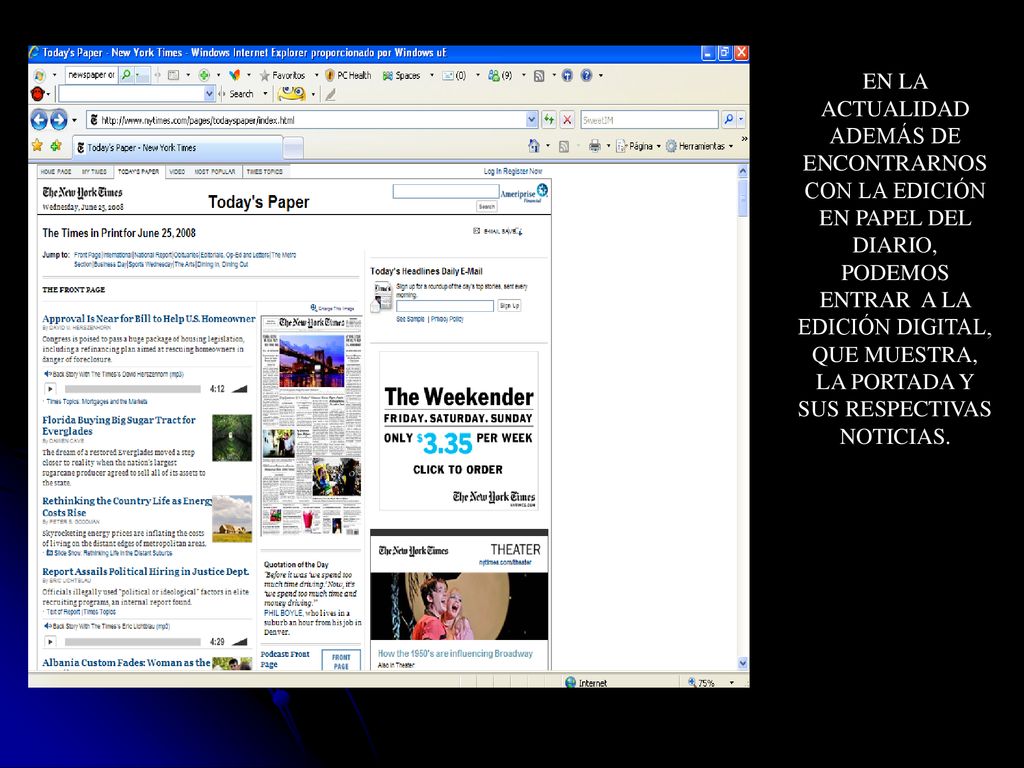Click the 4:12 audio progress bar

point(133,389)
